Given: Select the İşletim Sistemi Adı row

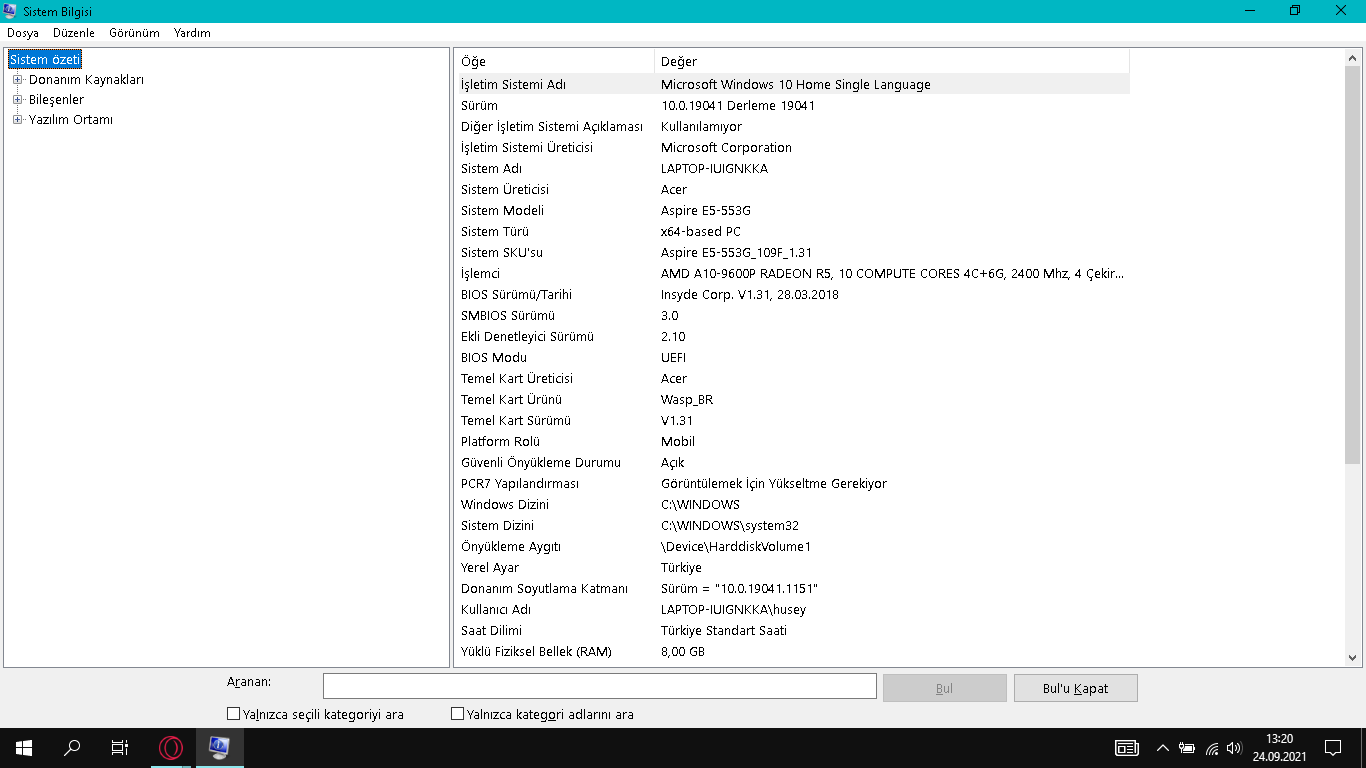Looking at the screenshot, I should (x=793, y=85).
